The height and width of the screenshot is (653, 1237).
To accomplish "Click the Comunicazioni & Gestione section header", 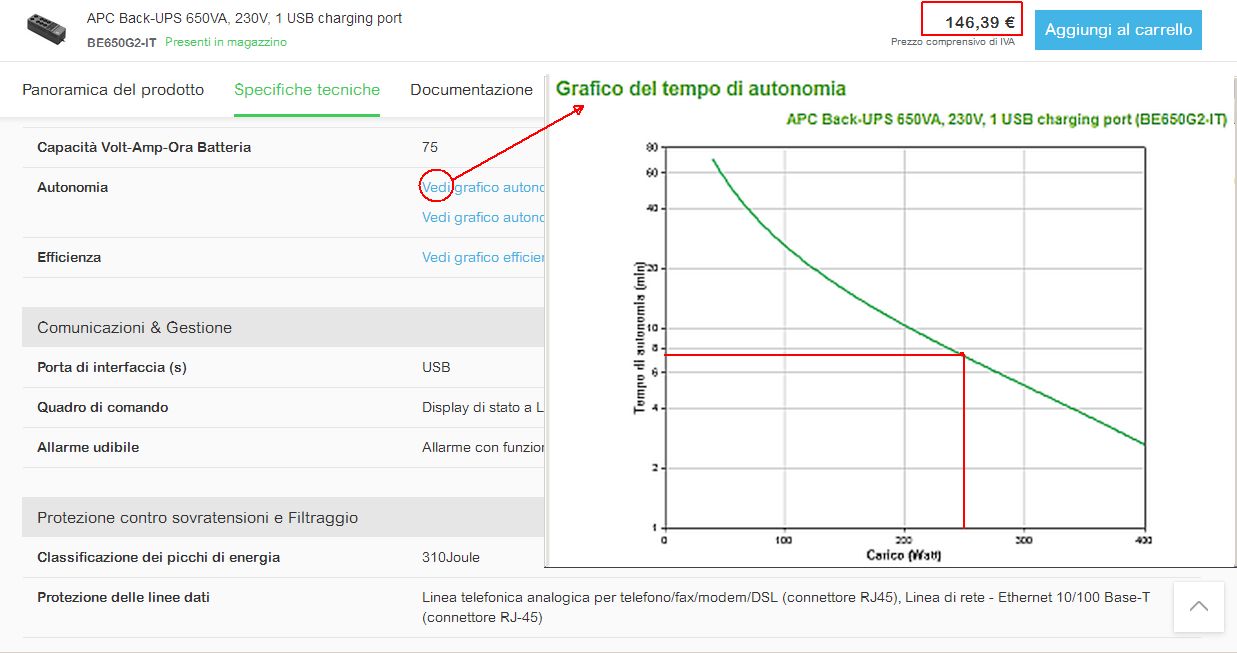I will (x=134, y=327).
